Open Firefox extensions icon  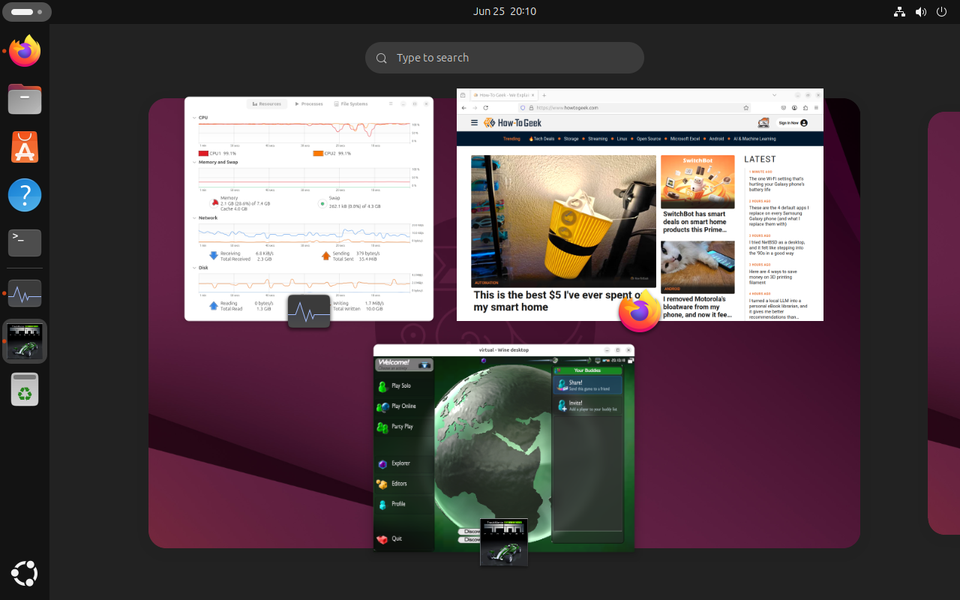pyautogui.click(x=805, y=108)
